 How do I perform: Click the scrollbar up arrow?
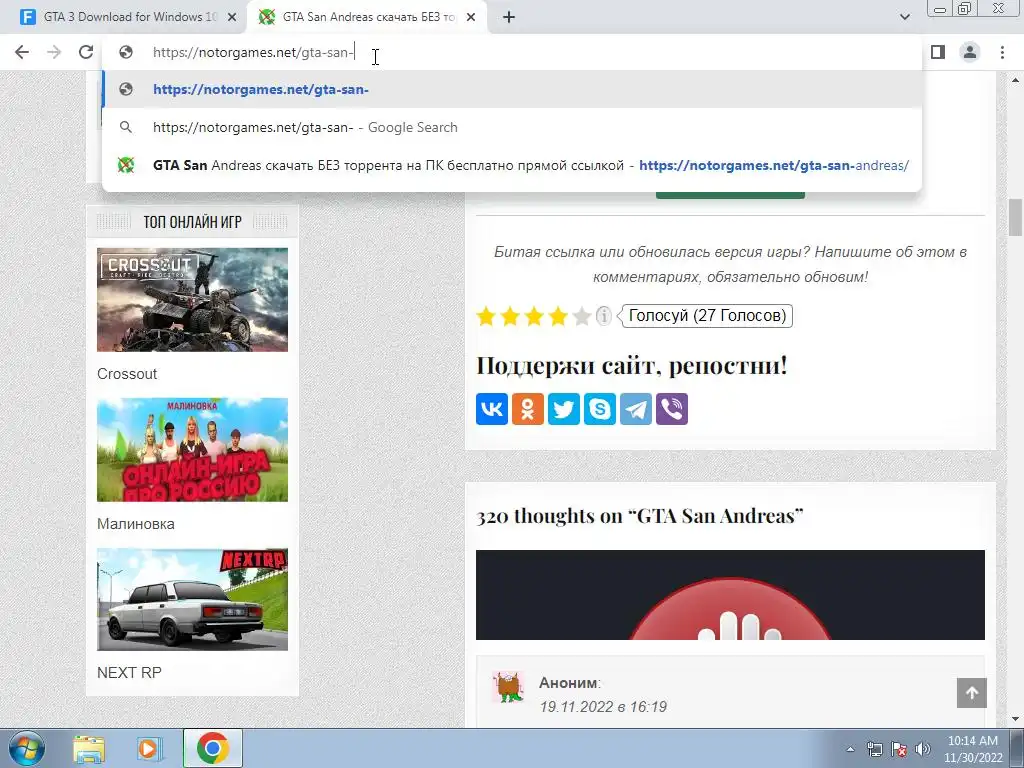1015,80
